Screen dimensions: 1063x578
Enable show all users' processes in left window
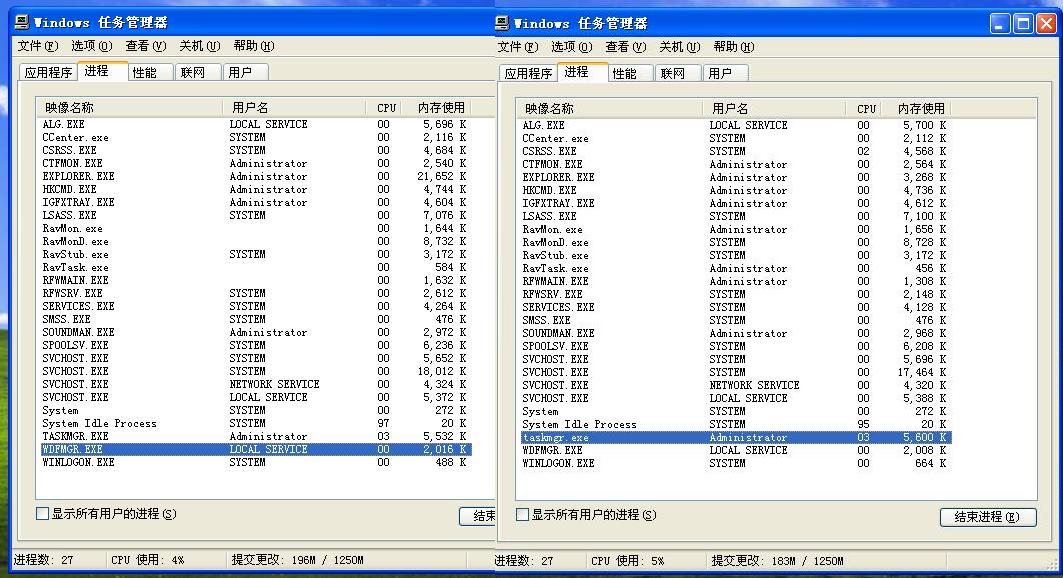click(42, 514)
